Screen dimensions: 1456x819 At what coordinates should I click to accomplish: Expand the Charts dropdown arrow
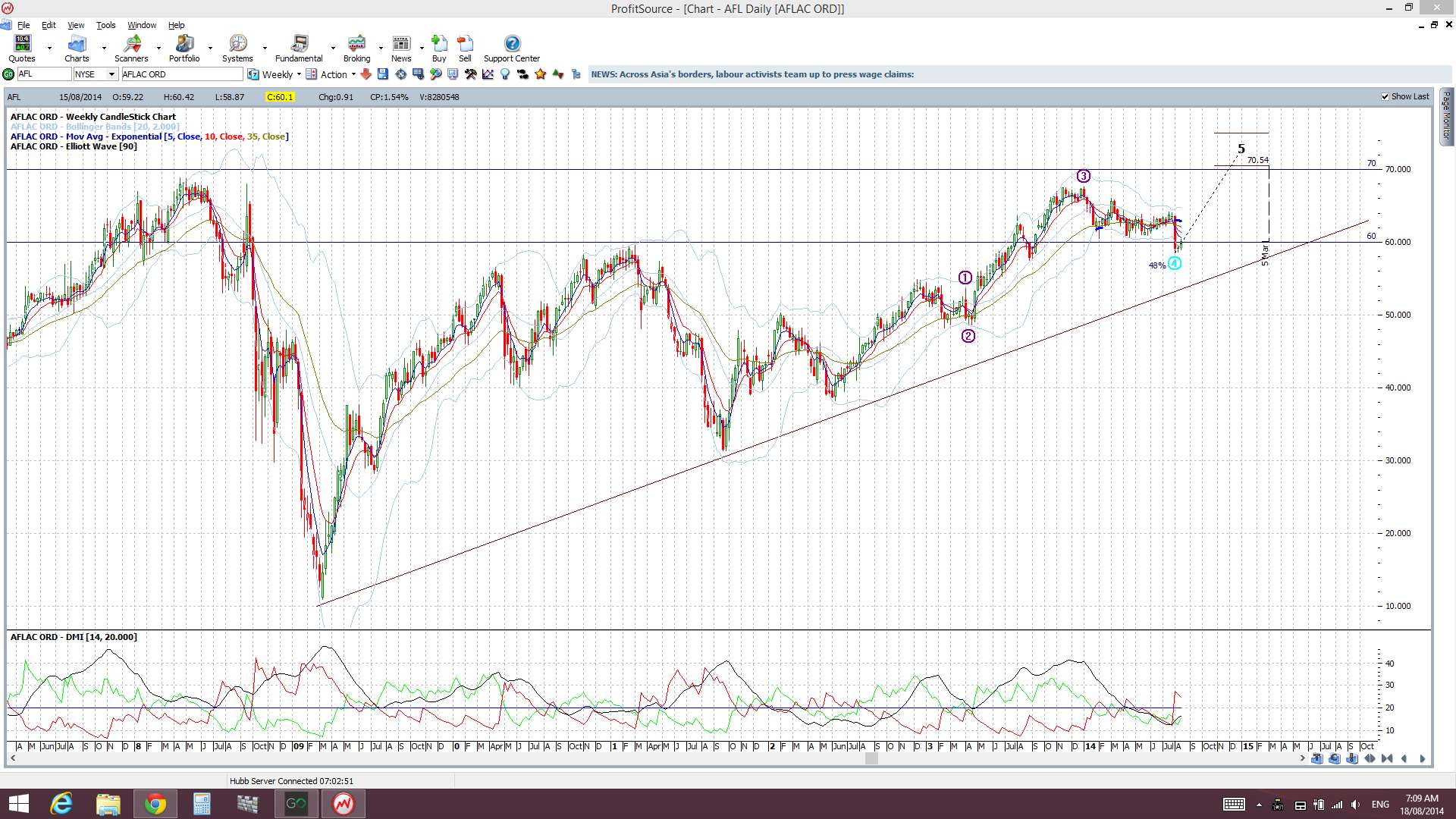(x=104, y=48)
